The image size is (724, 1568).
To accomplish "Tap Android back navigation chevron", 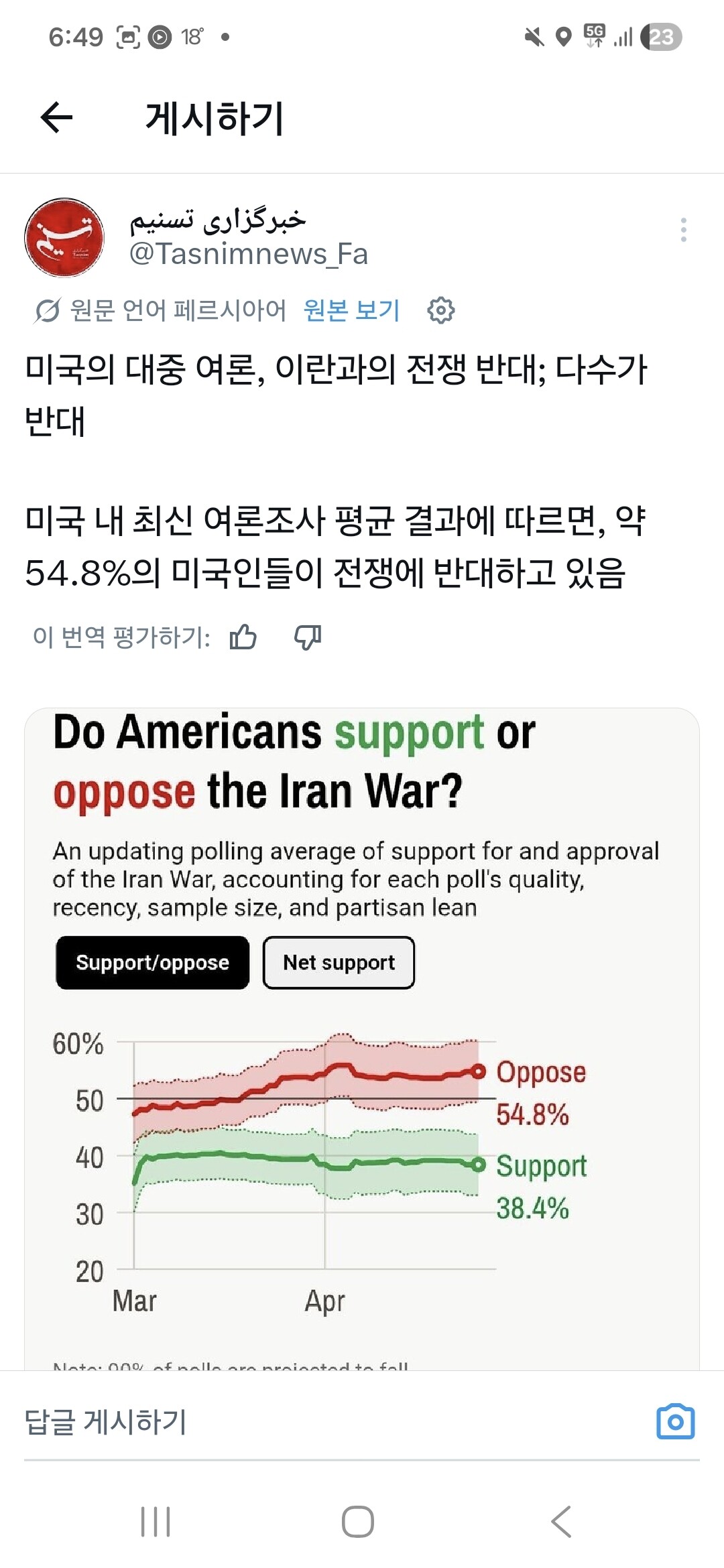I will coord(561,1521).
